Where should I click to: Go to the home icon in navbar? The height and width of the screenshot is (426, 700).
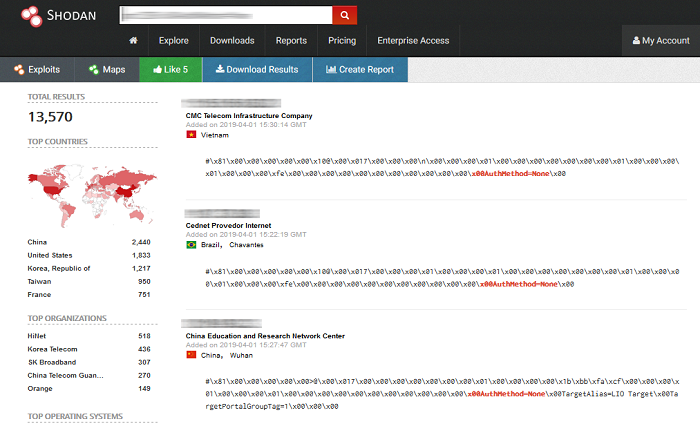[x=133, y=41]
